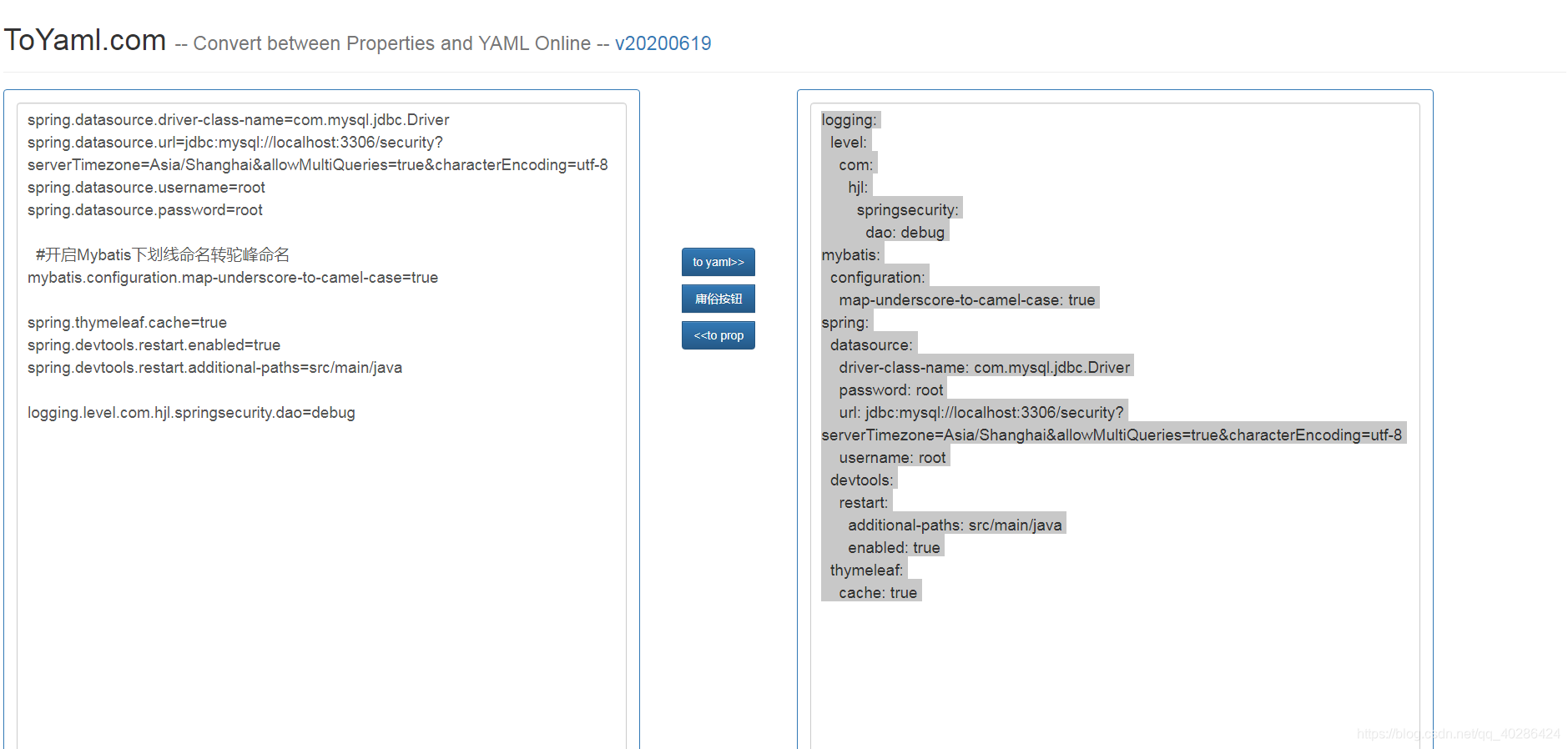This screenshot has width=1568, height=749.
Task: Click 'map-underscore-to-camel-case: true' in YAML output
Action: coord(967,300)
